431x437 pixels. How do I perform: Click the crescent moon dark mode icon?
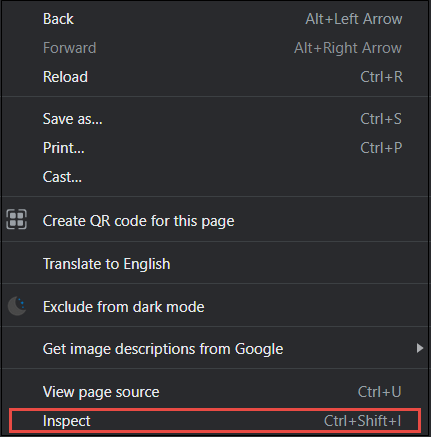coord(17,306)
